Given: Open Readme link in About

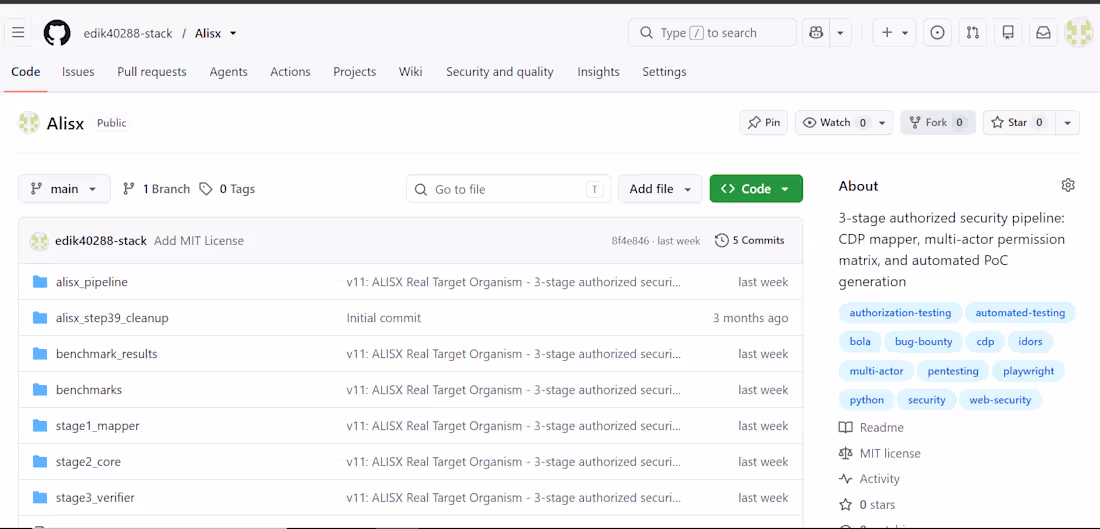Looking at the screenshot, I should 871,427.
